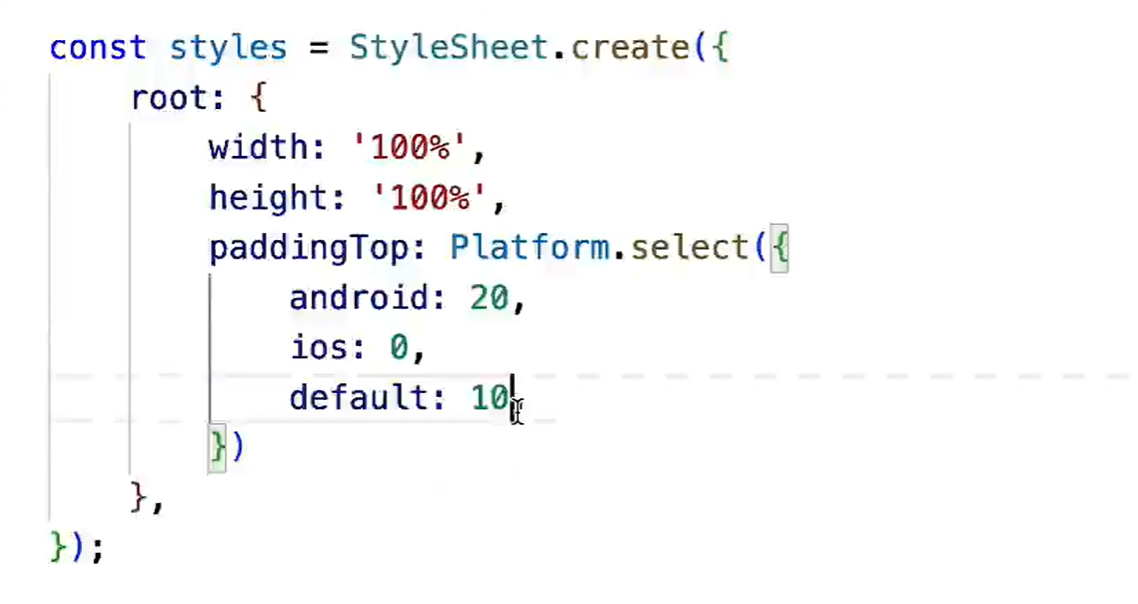
Task: Click the final '});' line
Action: tap(77, 547)
